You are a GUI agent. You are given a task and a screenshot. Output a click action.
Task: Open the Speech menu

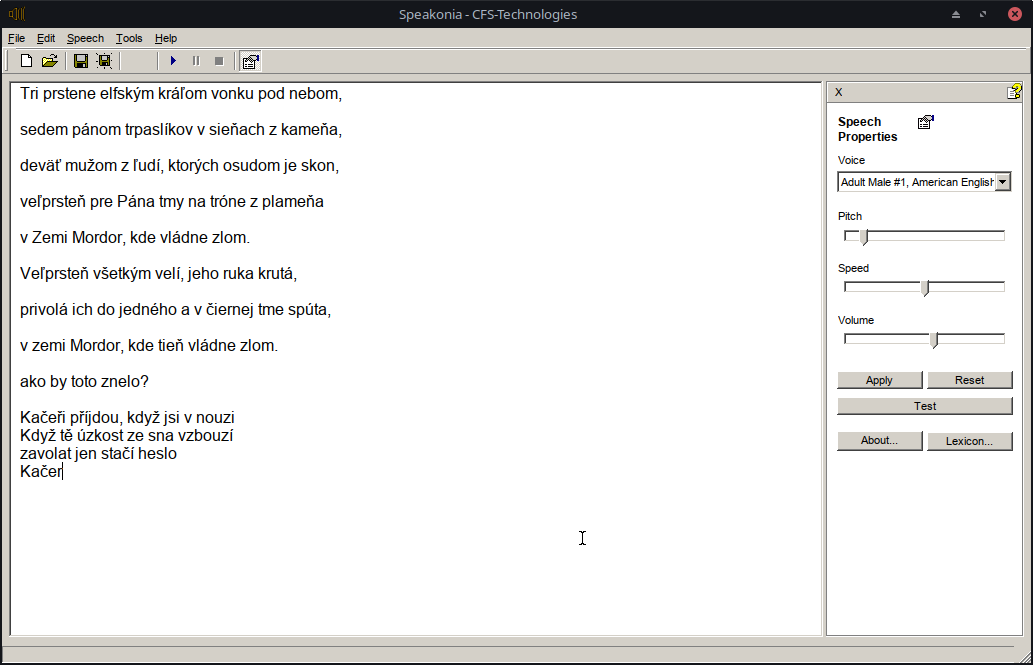(x=85, y=38)
